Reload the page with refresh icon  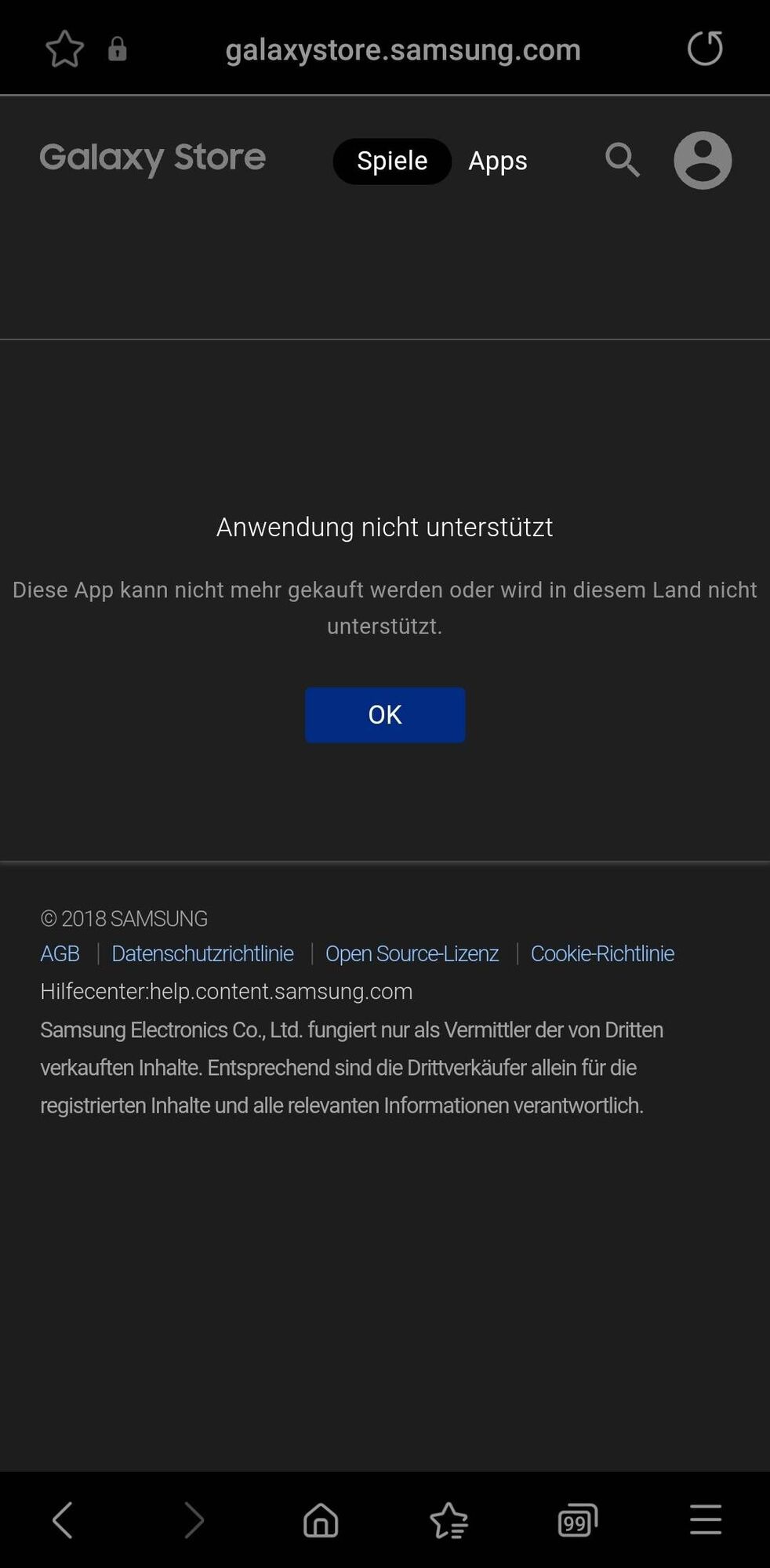(704, 49)
